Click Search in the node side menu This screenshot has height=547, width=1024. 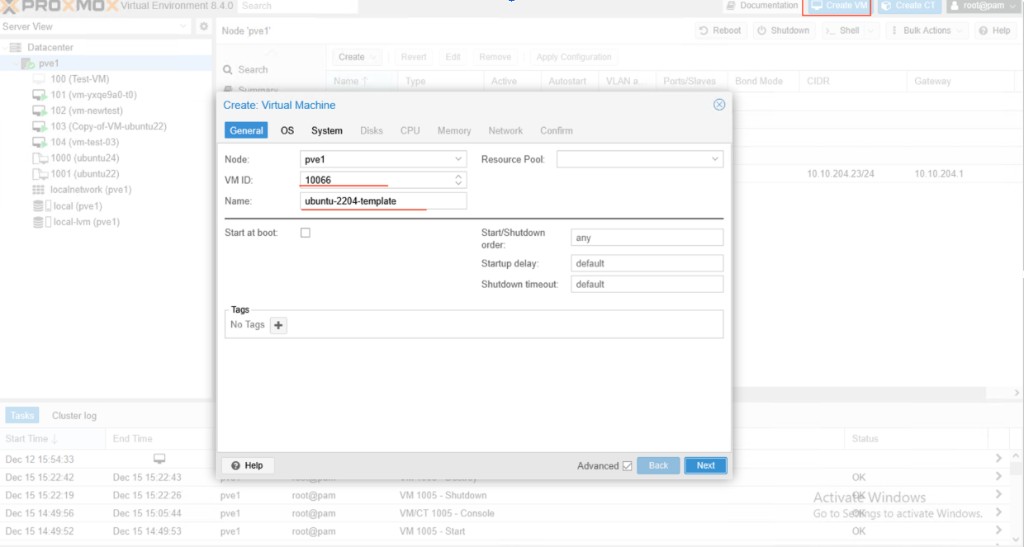click(253, 70)
